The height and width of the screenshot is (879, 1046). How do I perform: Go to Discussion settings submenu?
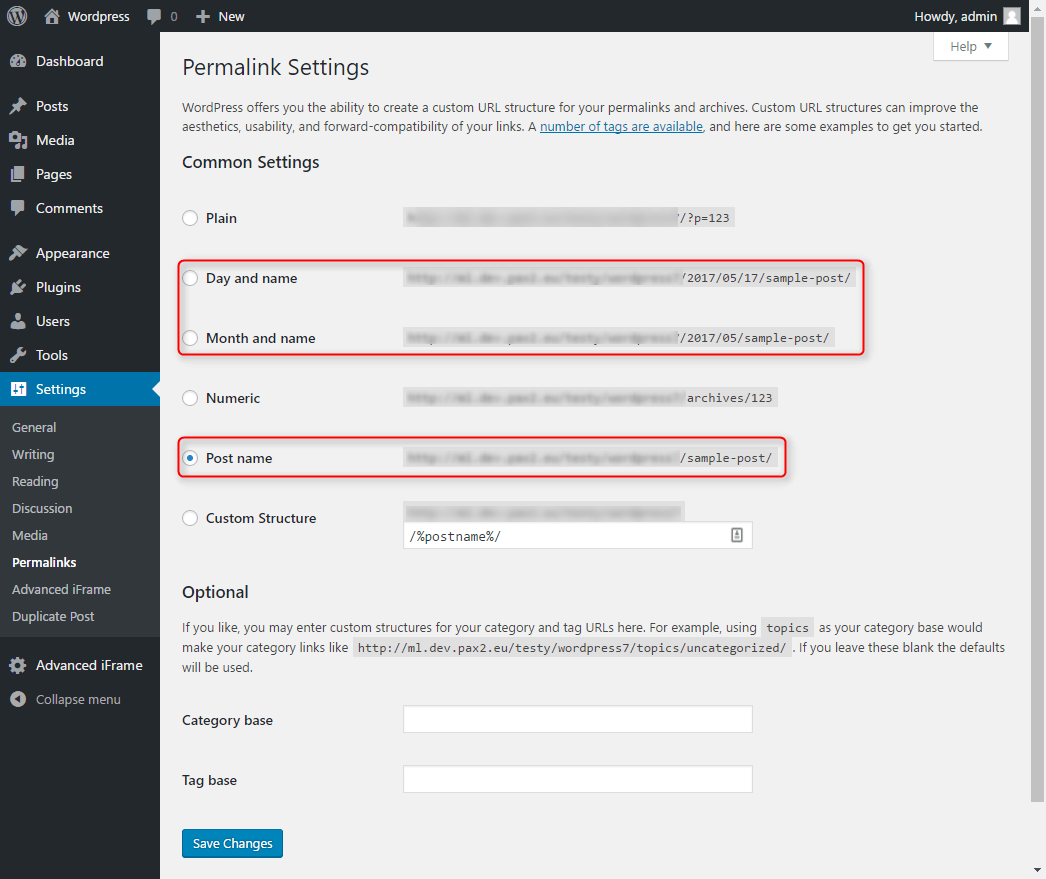[42, 508]
